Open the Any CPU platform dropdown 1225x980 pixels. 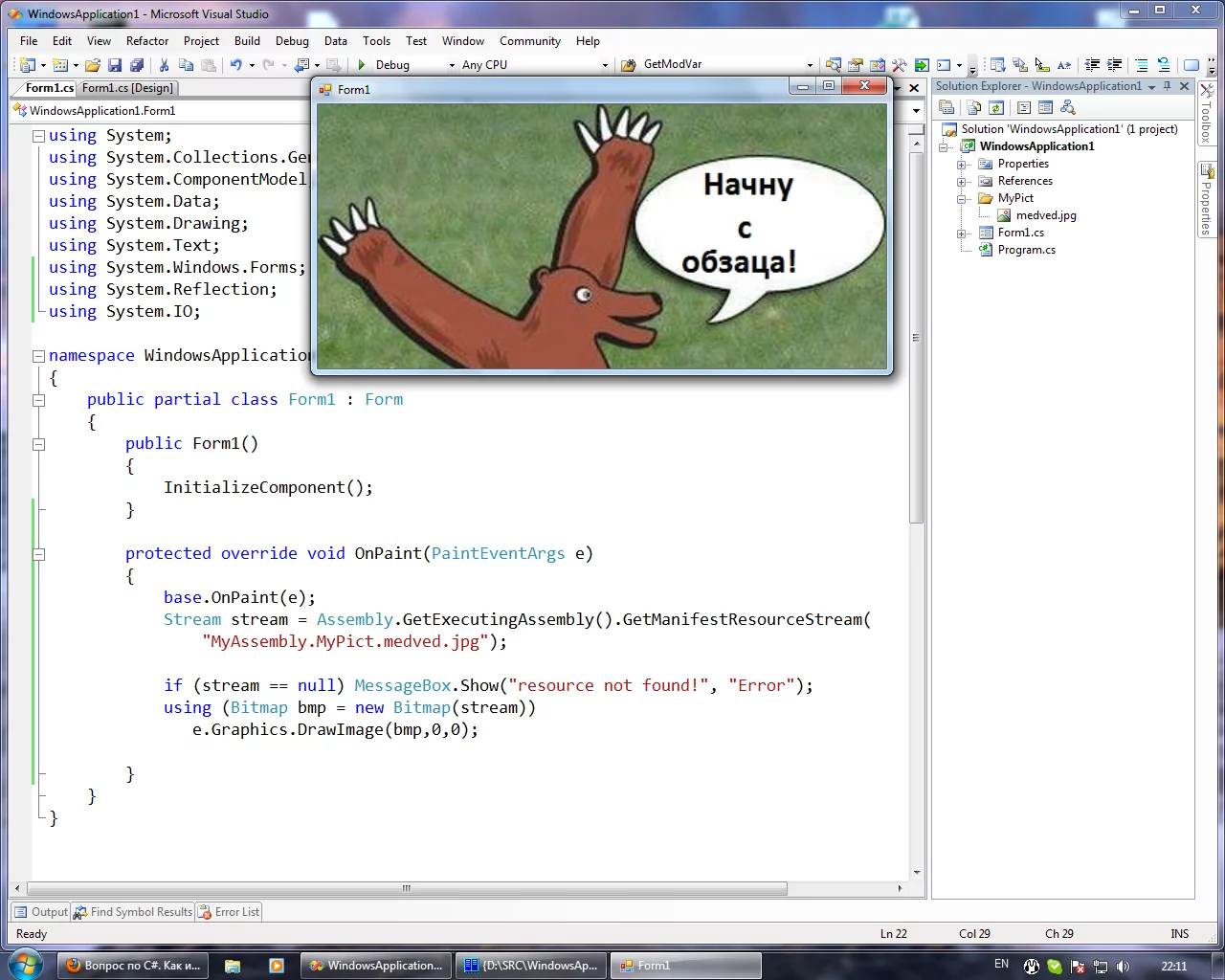point(604,65)
